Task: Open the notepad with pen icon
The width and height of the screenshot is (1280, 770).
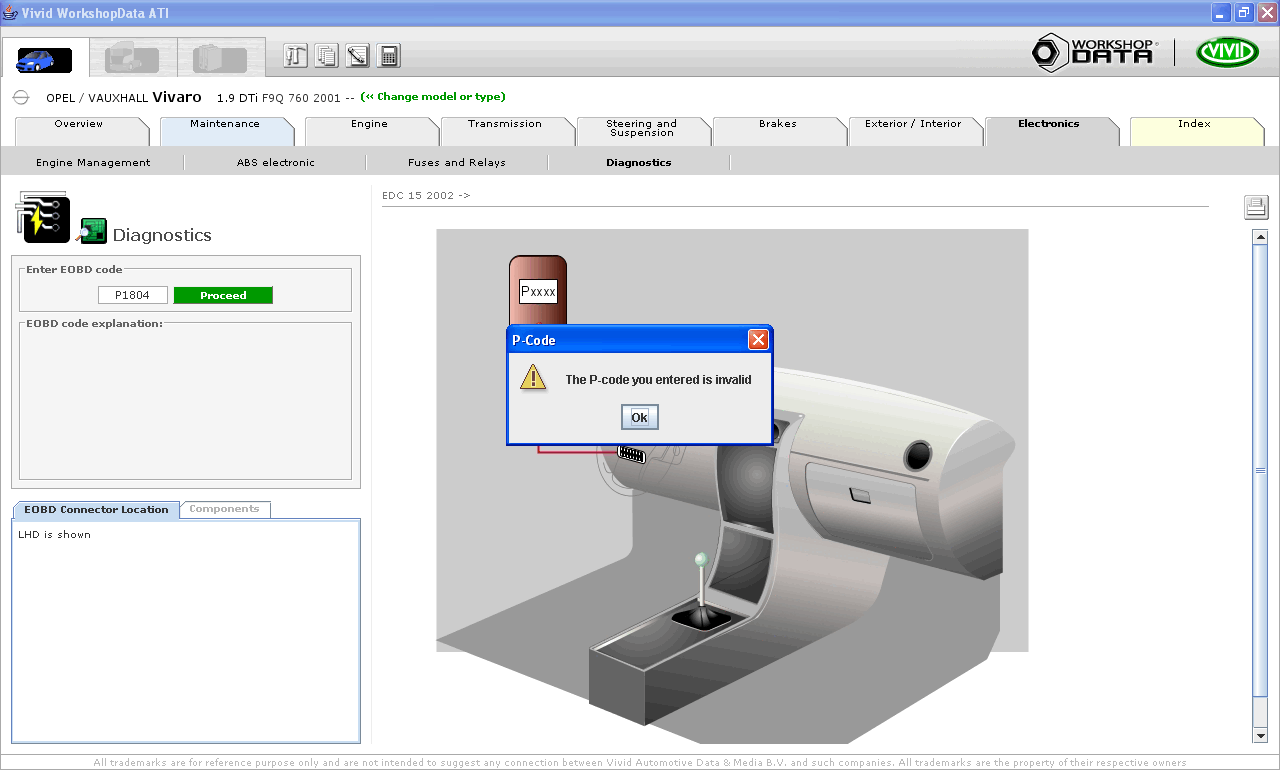Action: click(x=358, y=56)
